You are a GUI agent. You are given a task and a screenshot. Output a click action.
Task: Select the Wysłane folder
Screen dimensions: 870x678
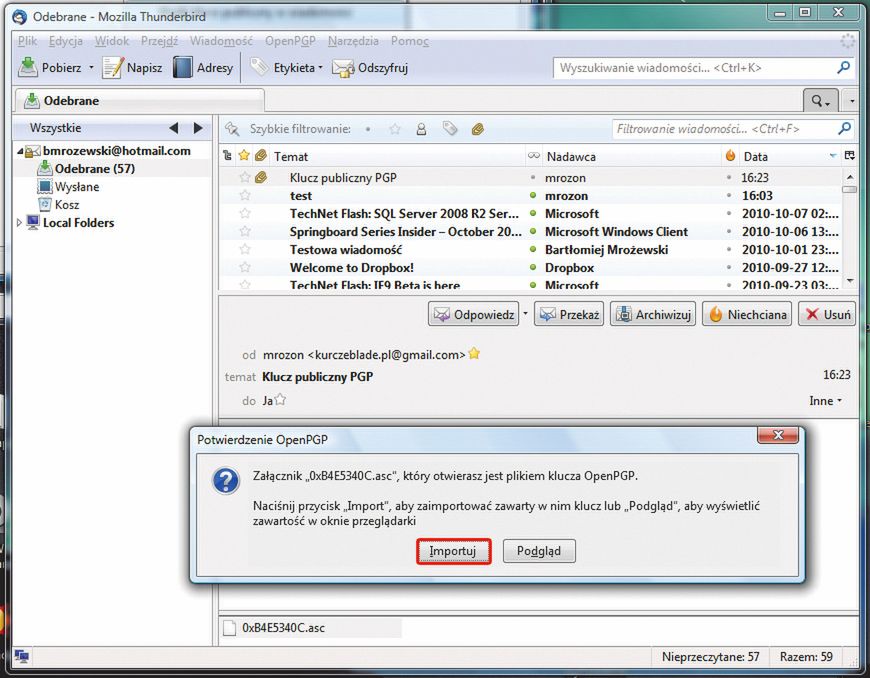pyautogui.click(x=68, y=186)
